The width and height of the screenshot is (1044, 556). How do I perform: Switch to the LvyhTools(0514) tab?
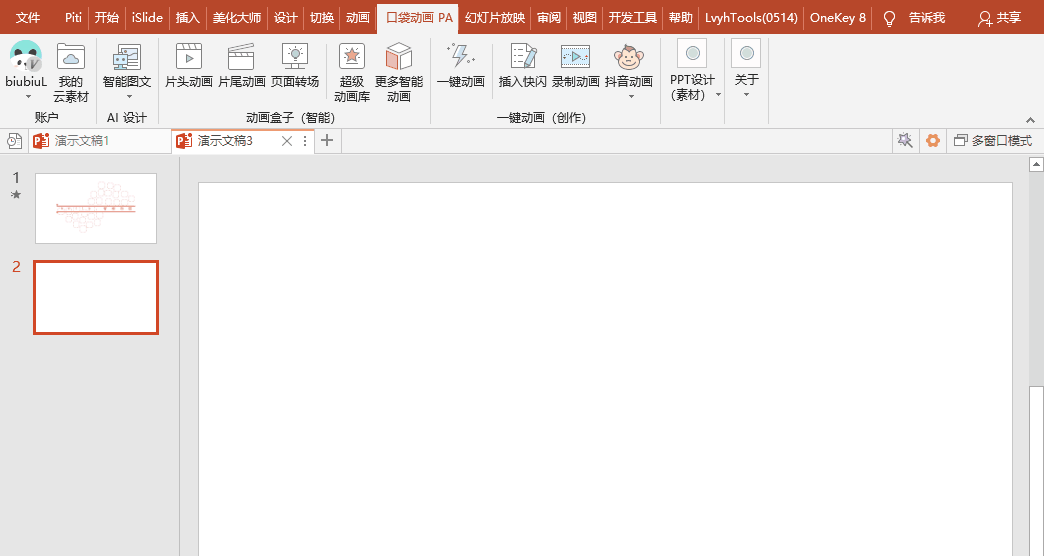tap(751, 17)
